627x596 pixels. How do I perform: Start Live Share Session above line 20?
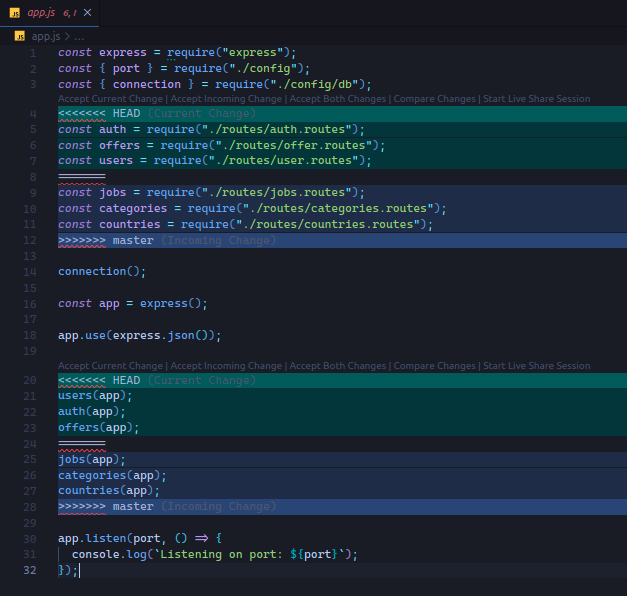point(537,366)
